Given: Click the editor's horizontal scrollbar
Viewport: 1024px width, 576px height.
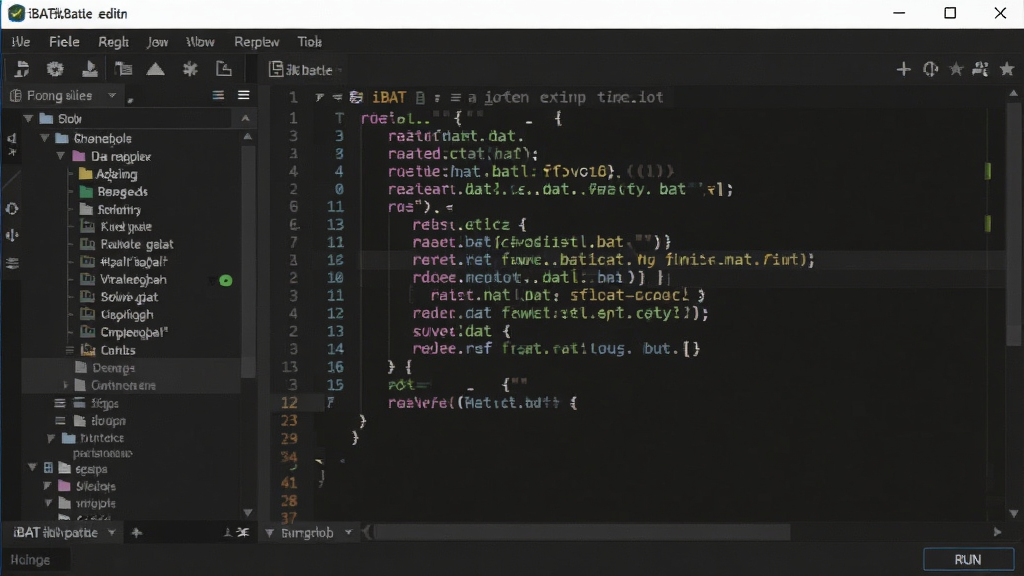Looking at the screenshot, I should click(583, 533).
